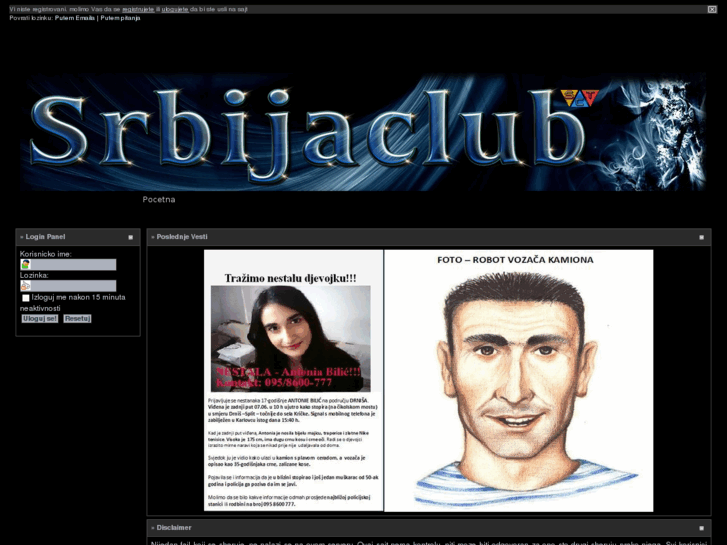Enable Izloguj me nakon 15 minuta checkbox
727x545 pixels.
click(26, 298)
